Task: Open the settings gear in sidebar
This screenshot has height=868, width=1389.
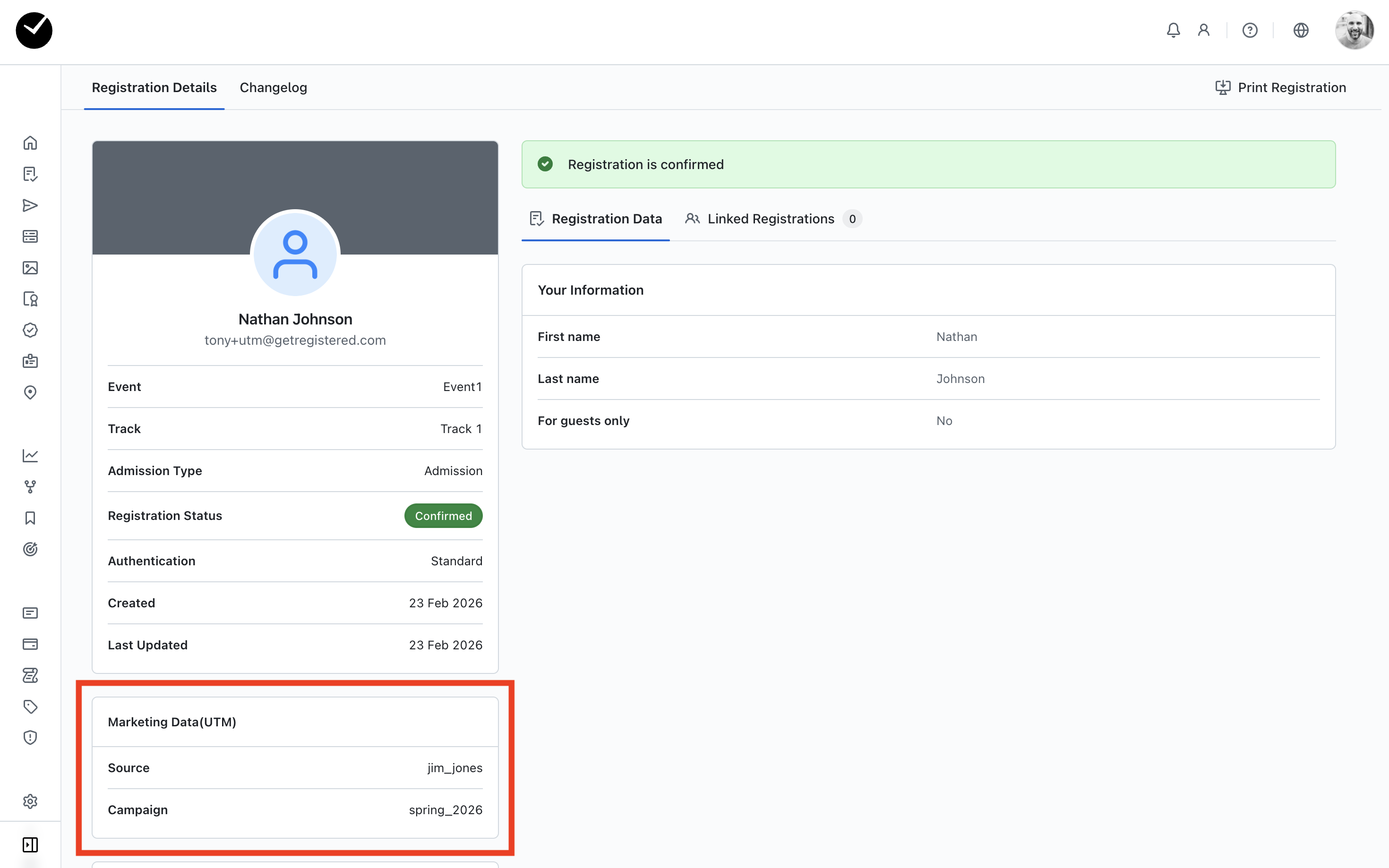Action: (x=30, y=801)
